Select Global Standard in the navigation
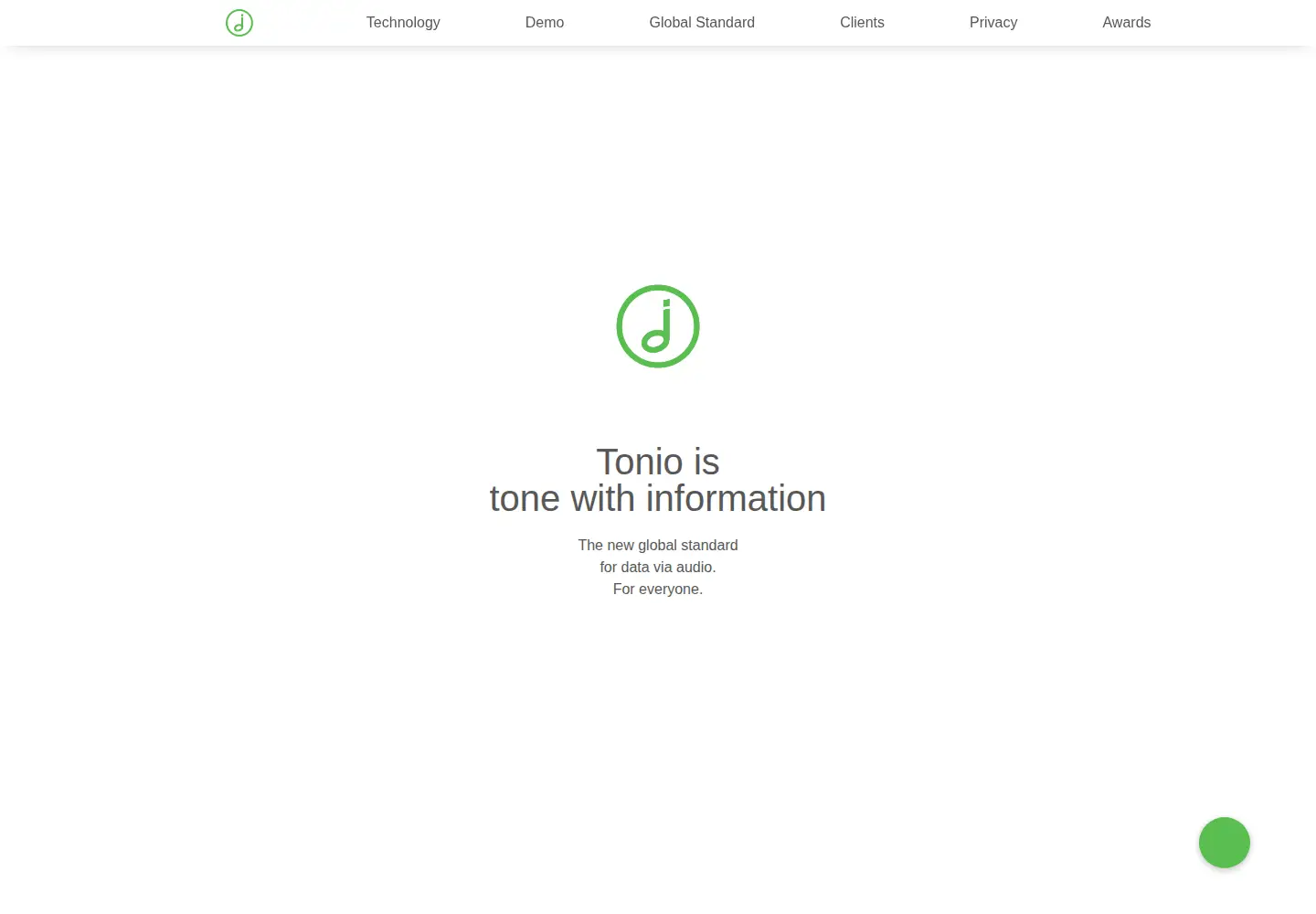 702,22
